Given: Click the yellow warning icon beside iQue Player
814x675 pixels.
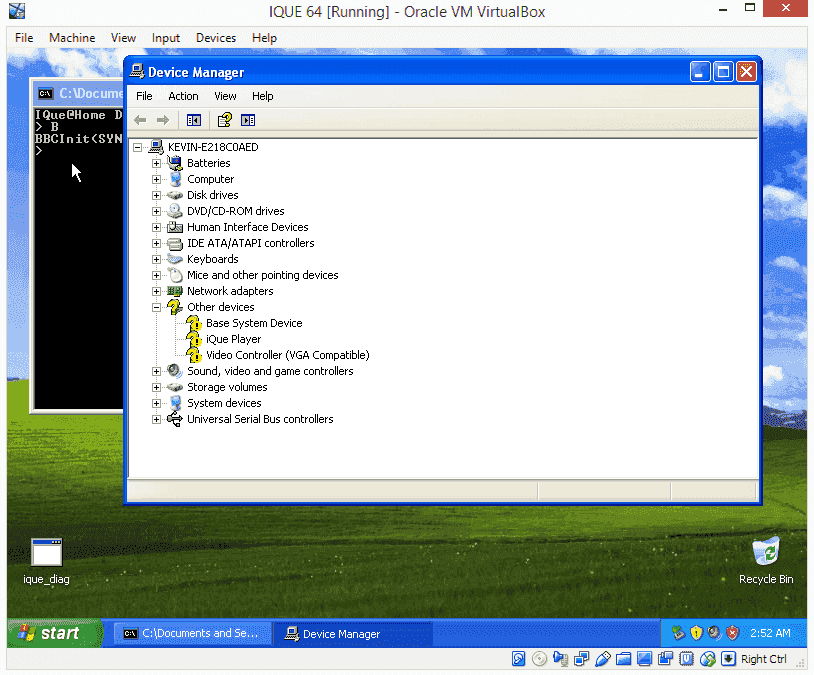Looking at the screenshot, I should pyautogui.click(x=194, y=339).
